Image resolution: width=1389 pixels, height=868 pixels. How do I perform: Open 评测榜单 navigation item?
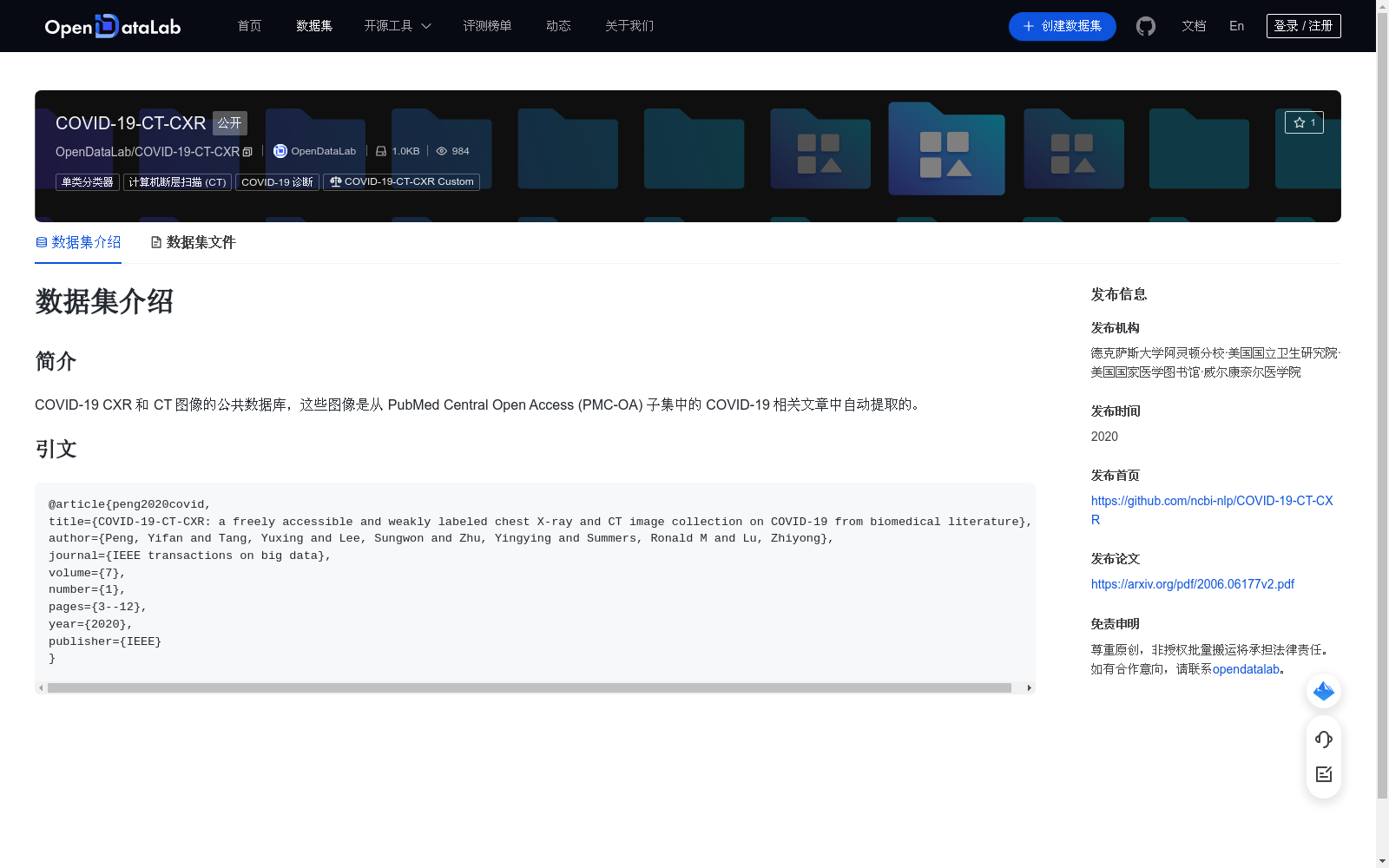pos(487,26)
